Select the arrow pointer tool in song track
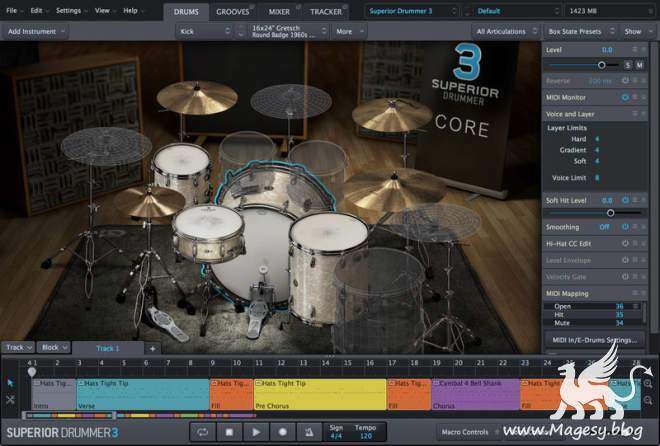This screenshot has height=446, width=660. coord(10,383)
